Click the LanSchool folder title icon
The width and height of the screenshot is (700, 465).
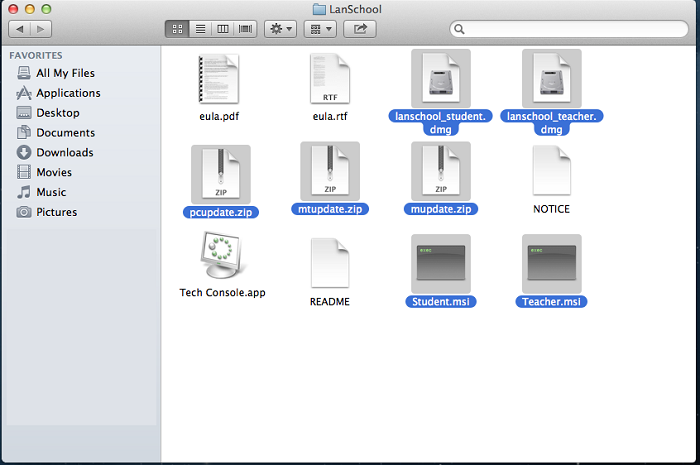click(319, 9)
